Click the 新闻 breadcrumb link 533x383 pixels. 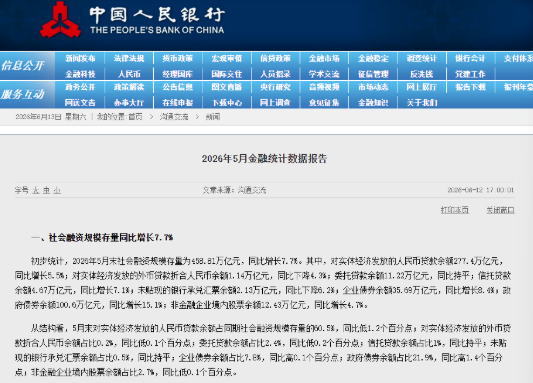tap(213, 117)
